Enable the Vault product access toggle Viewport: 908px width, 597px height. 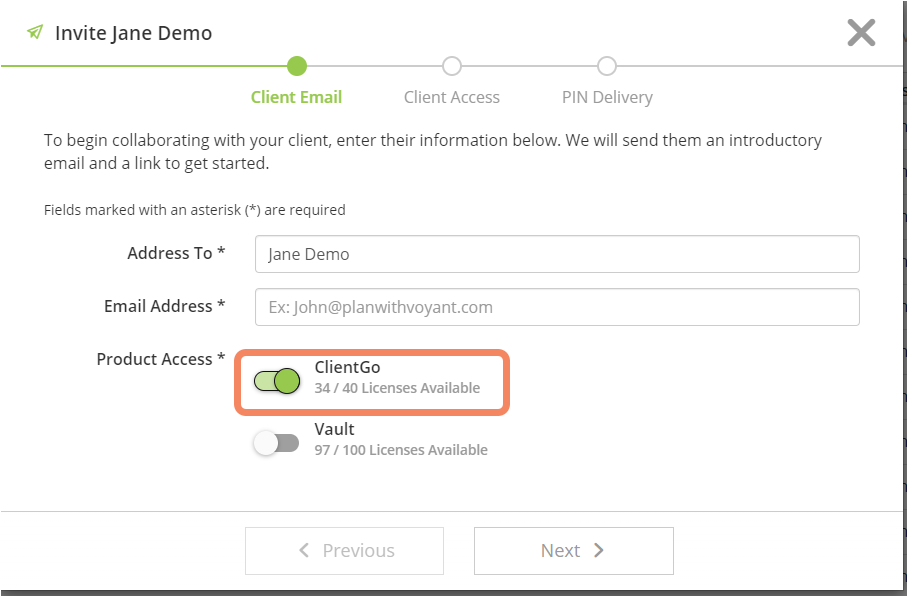point(276,444)
